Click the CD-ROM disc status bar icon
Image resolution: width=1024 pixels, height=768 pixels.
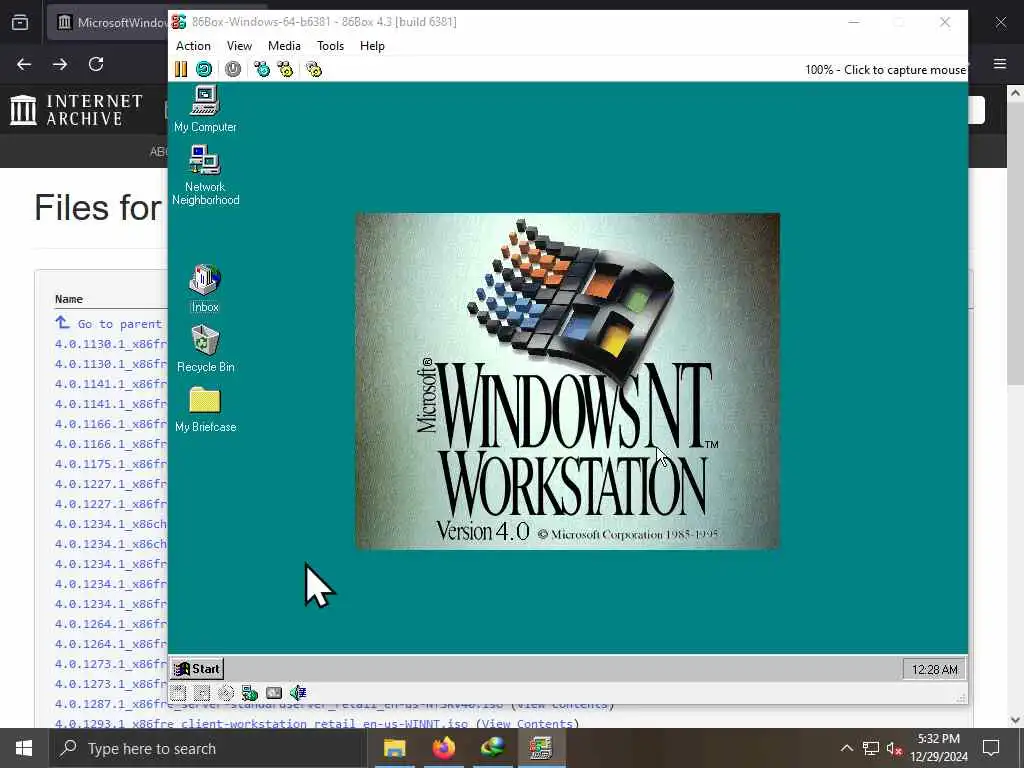[x=225, y=693]
